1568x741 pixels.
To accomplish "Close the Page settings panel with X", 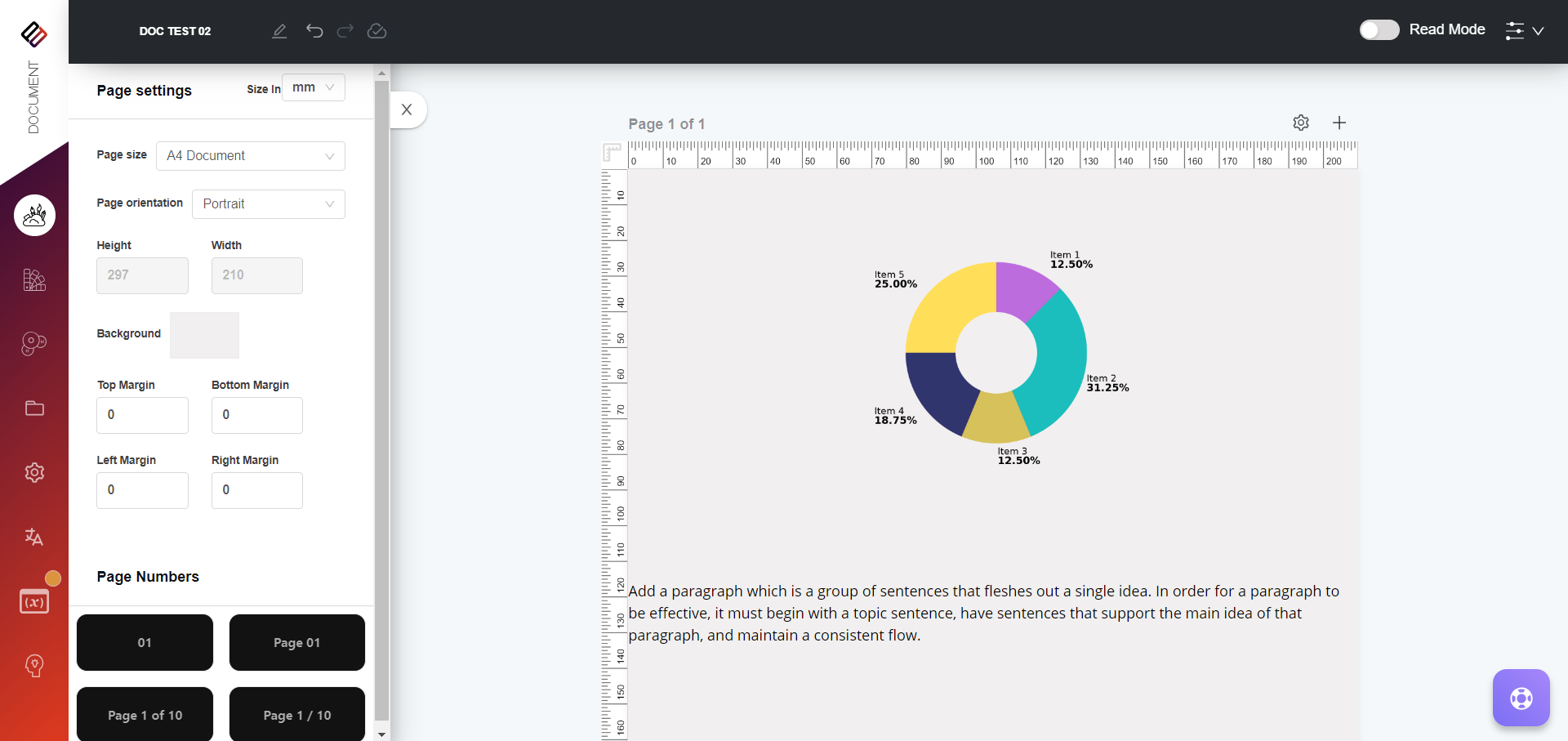I will pyautogui.click(x=407, y=109).
